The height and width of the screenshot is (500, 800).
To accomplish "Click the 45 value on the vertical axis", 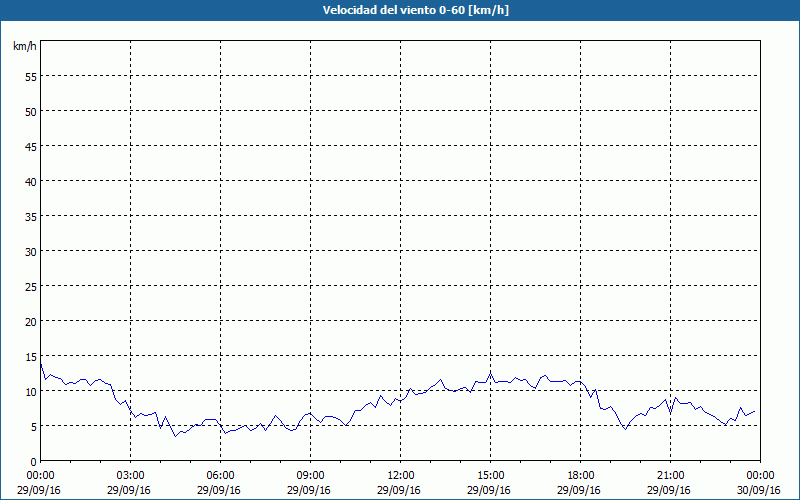I will click(x=30, y=146).
